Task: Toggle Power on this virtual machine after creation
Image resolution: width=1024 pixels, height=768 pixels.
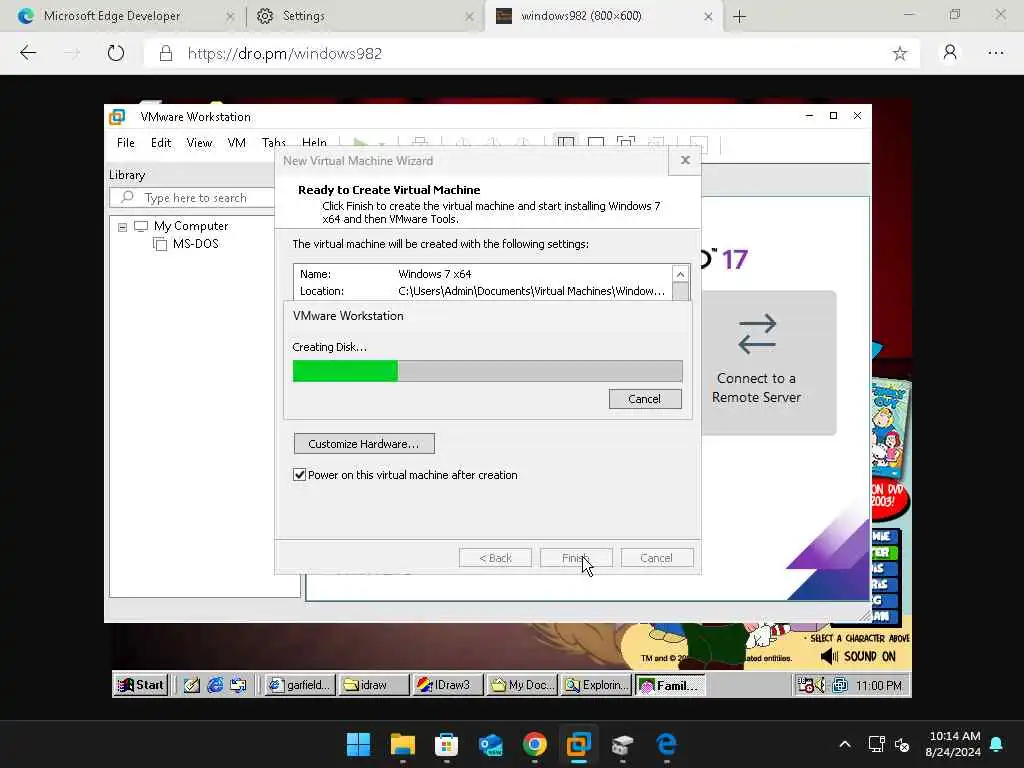Action: (x=299, y=475)
